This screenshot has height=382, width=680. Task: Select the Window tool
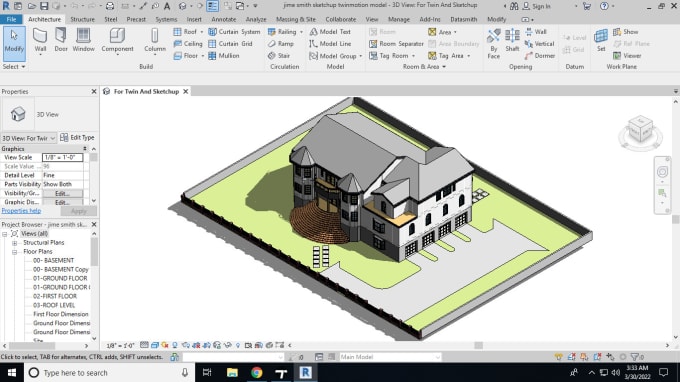[83, 40]
